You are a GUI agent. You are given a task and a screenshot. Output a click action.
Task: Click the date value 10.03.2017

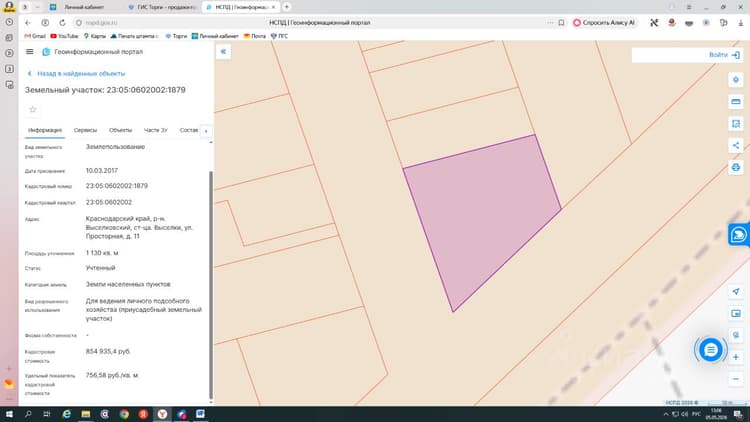click(101, 170)
